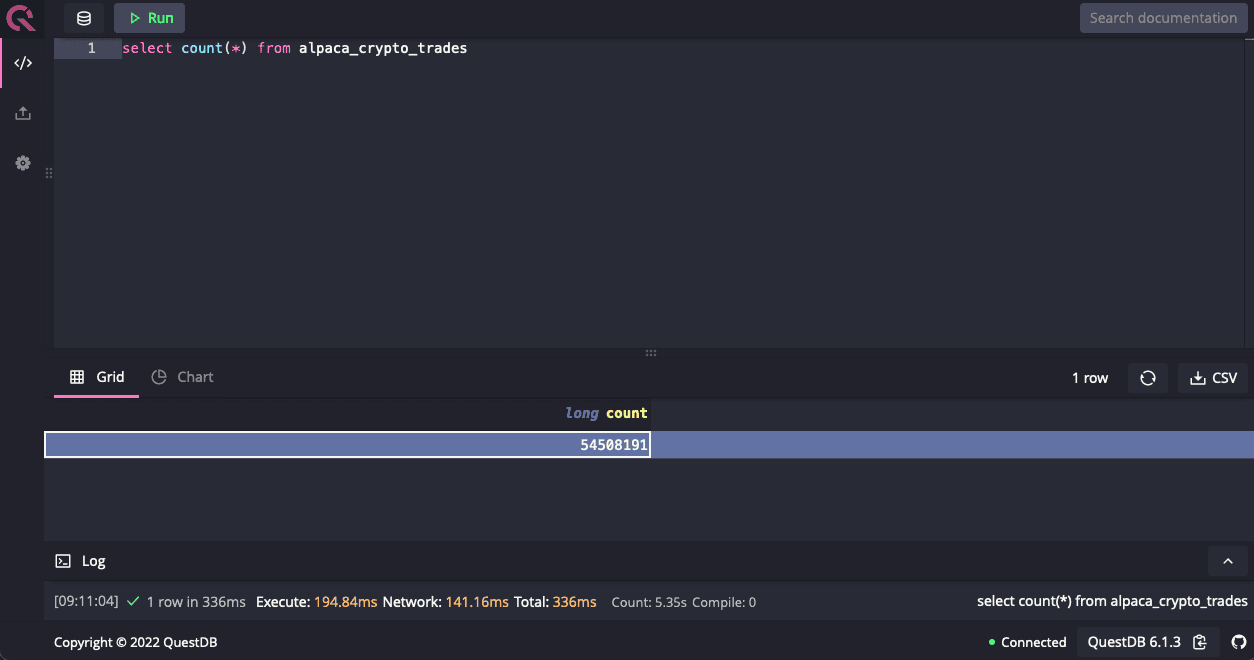Collapse the Log panel chevron

pos(1228,561)
